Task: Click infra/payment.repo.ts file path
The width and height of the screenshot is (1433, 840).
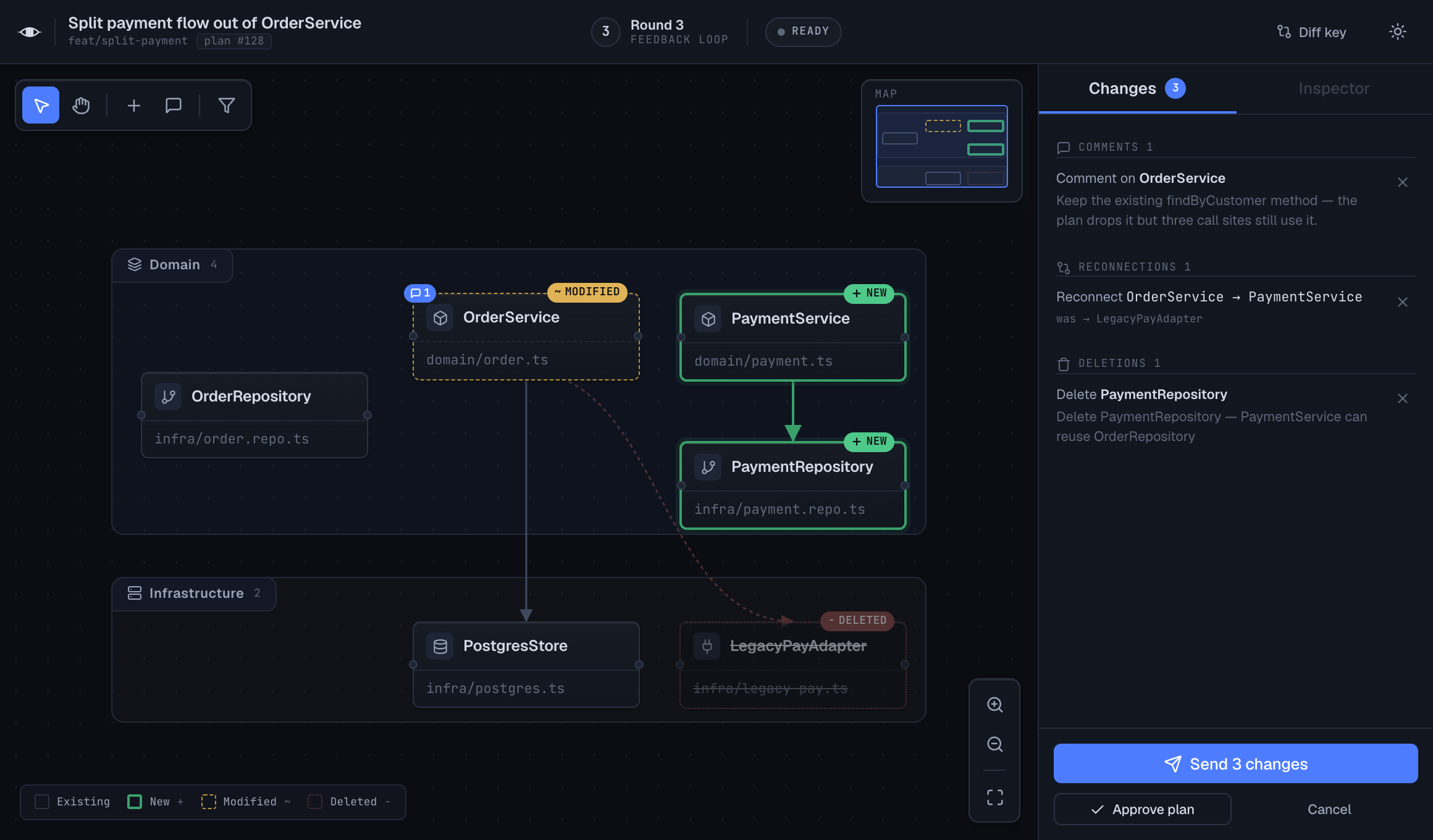Action: (x=780, y=510)
